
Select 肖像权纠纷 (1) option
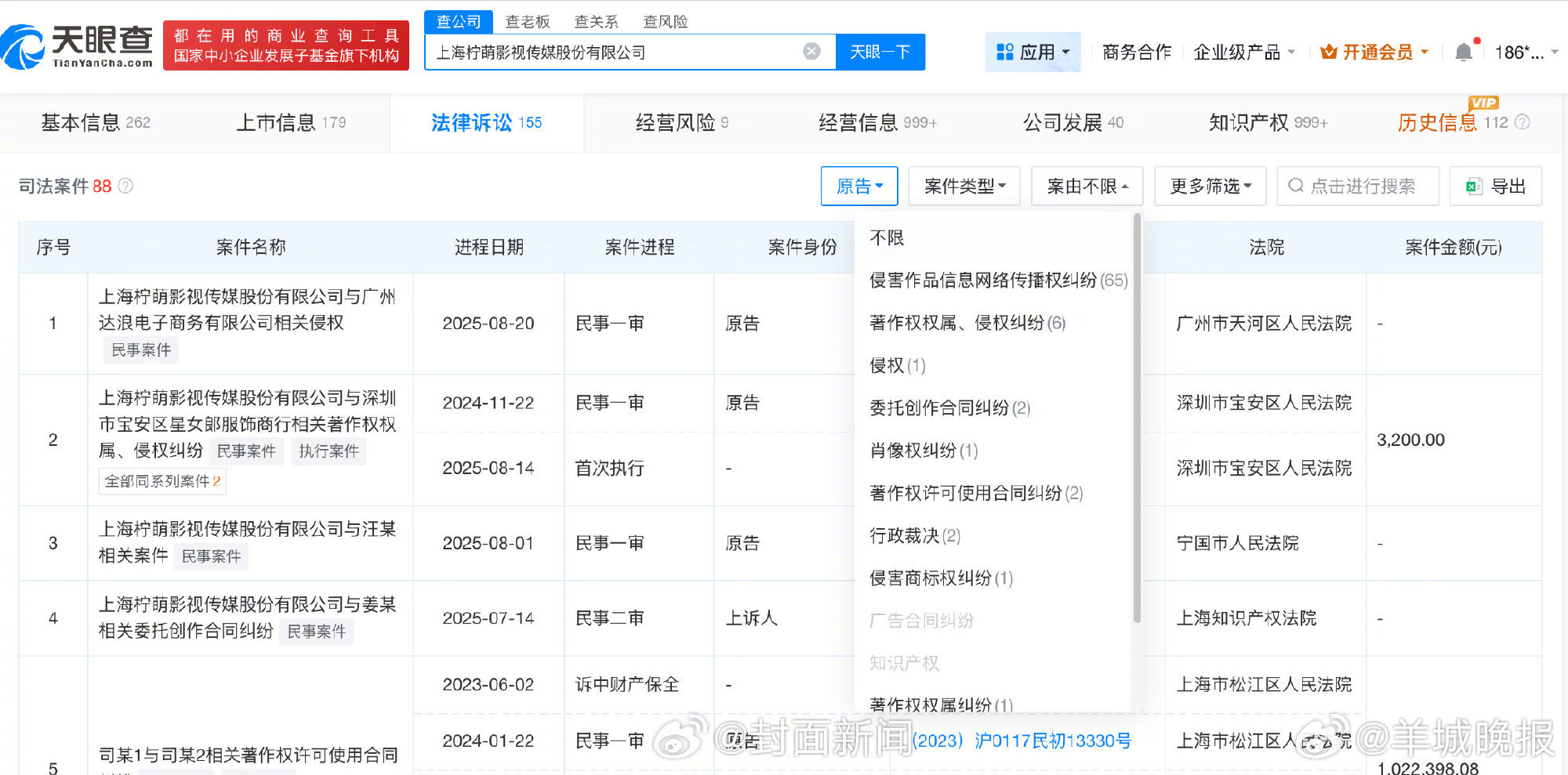click(924, 451)
